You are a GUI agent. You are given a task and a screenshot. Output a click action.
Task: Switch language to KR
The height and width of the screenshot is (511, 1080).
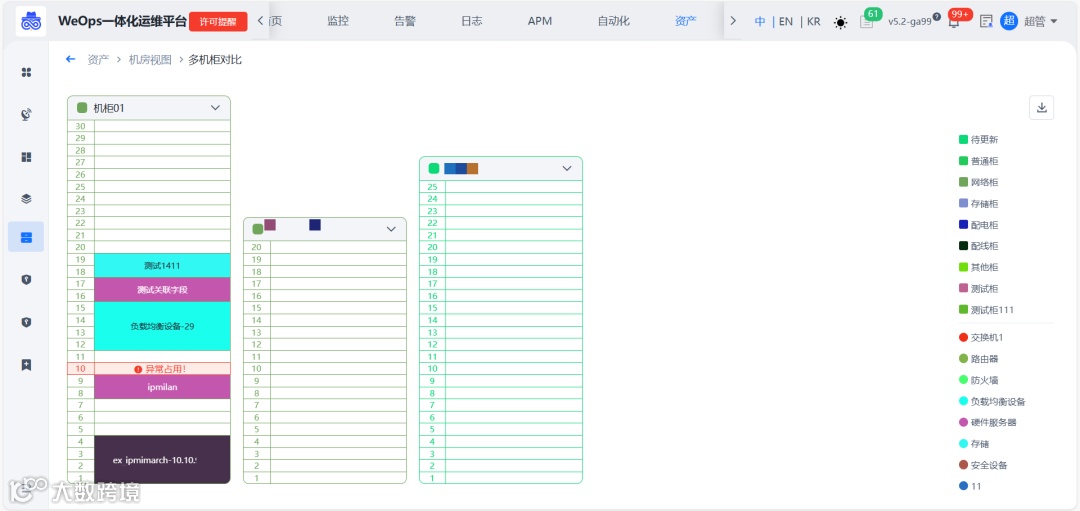pyautogui.click(x=813, y=21)
